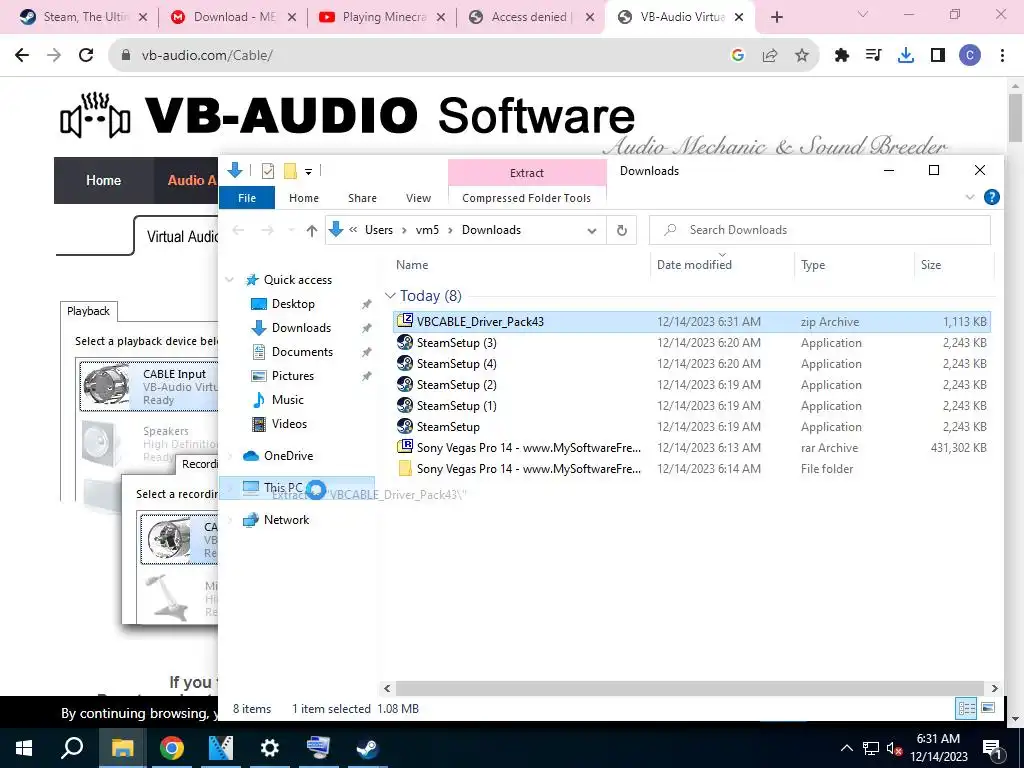
Task: Open Settings gear in taskbar
Action: (269, 748)
